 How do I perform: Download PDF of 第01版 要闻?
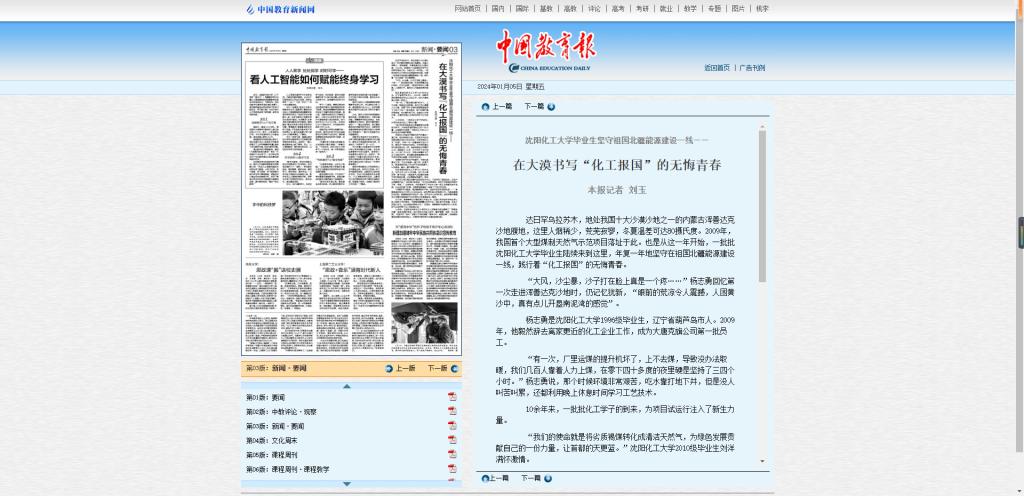[452, 397]
